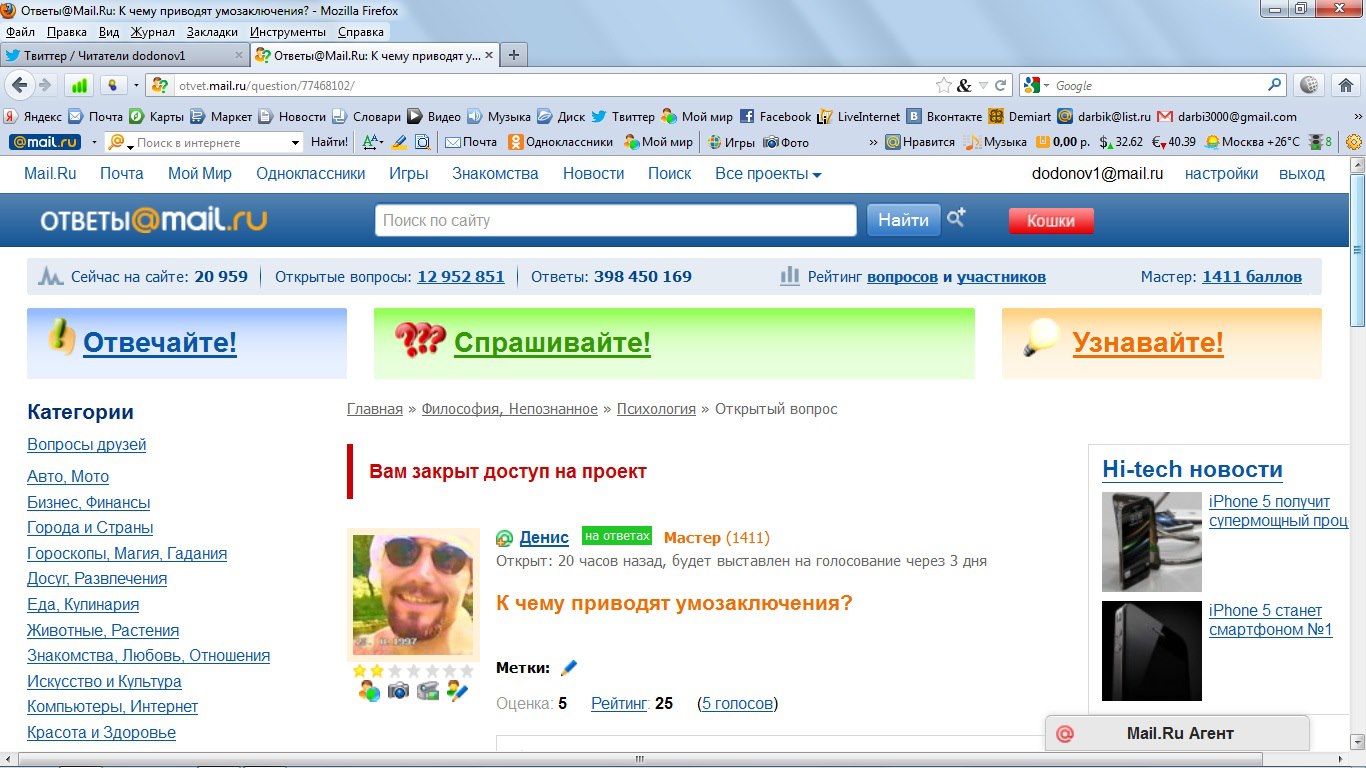Open Денис's video camcorder icon
The width and height of the screenshot is (1366, 768).
coord(428,690)
